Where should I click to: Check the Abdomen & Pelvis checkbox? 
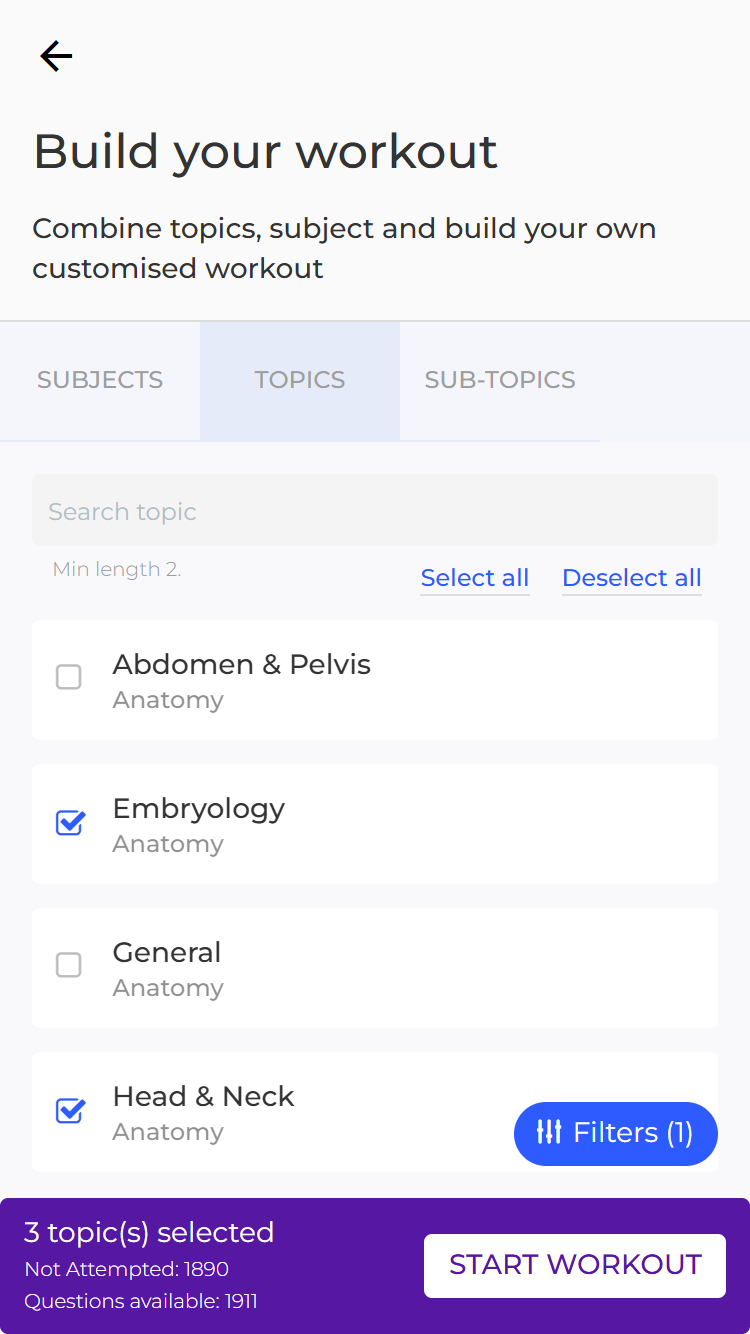pyautogui.click(x=69, y=678)
